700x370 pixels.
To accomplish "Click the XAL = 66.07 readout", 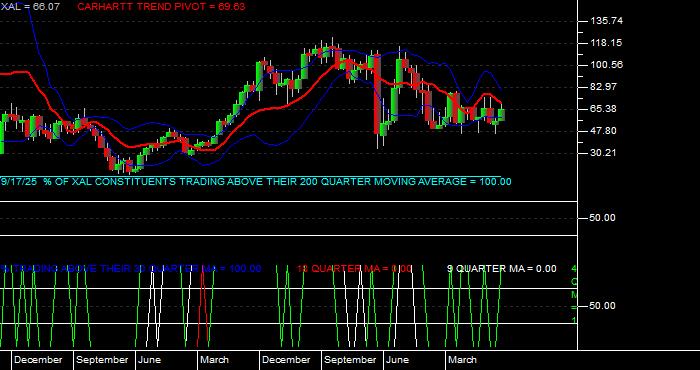I will (x=30, y=7).
